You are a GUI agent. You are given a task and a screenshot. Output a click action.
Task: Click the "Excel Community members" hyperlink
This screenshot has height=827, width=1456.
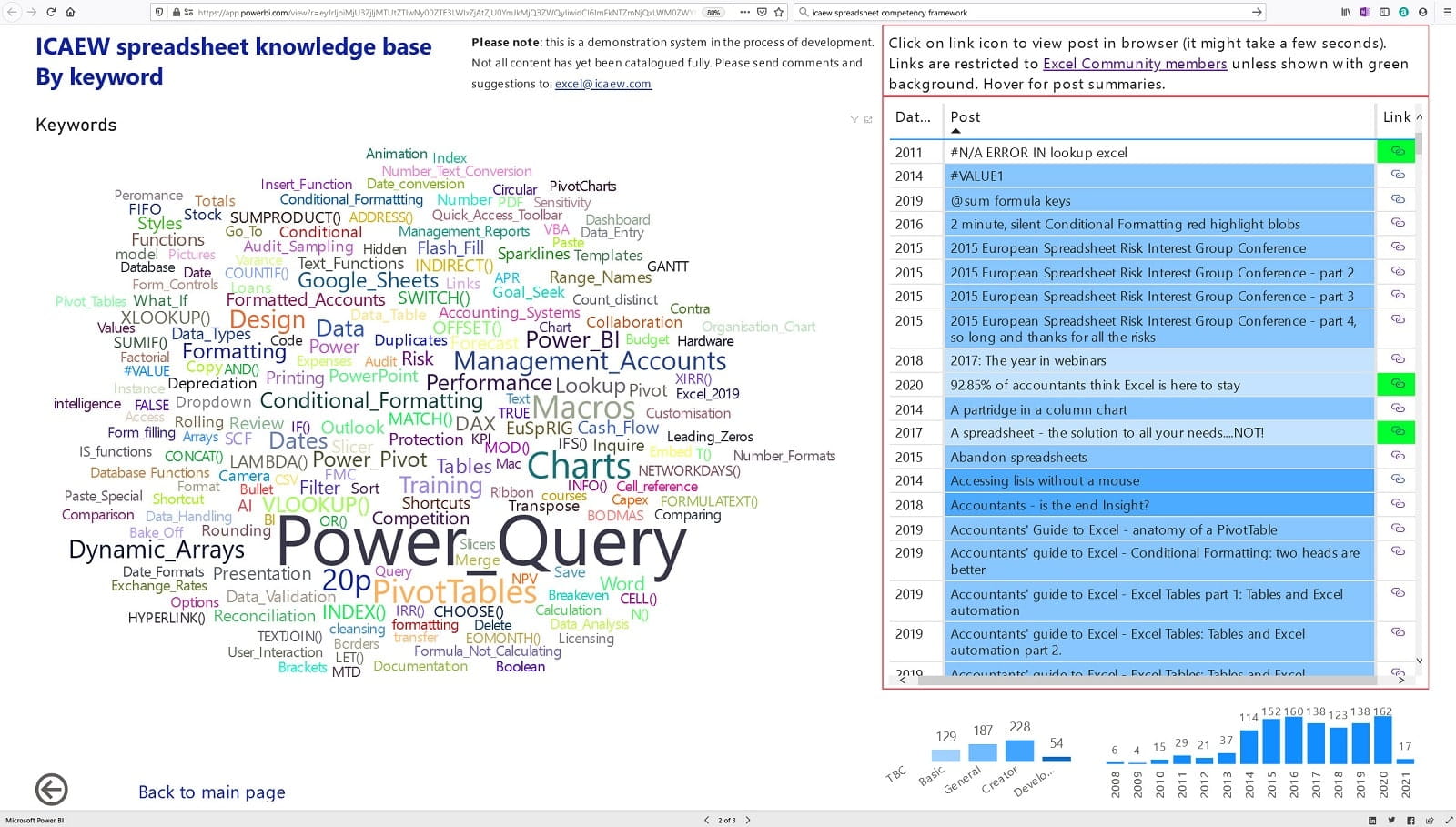[x=1133, y=64]
